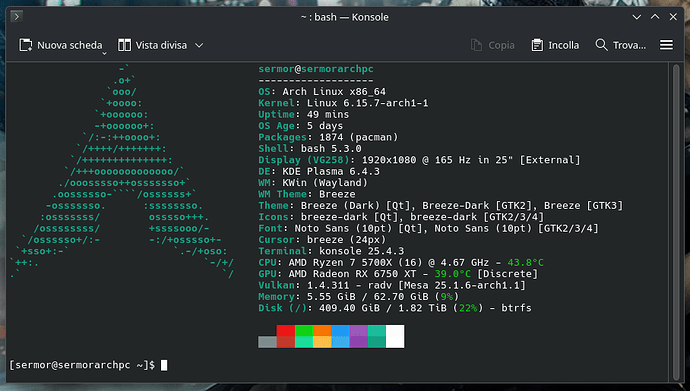Click the orange color block
This screenshot has height=391, width=690.
pos(322,331)
